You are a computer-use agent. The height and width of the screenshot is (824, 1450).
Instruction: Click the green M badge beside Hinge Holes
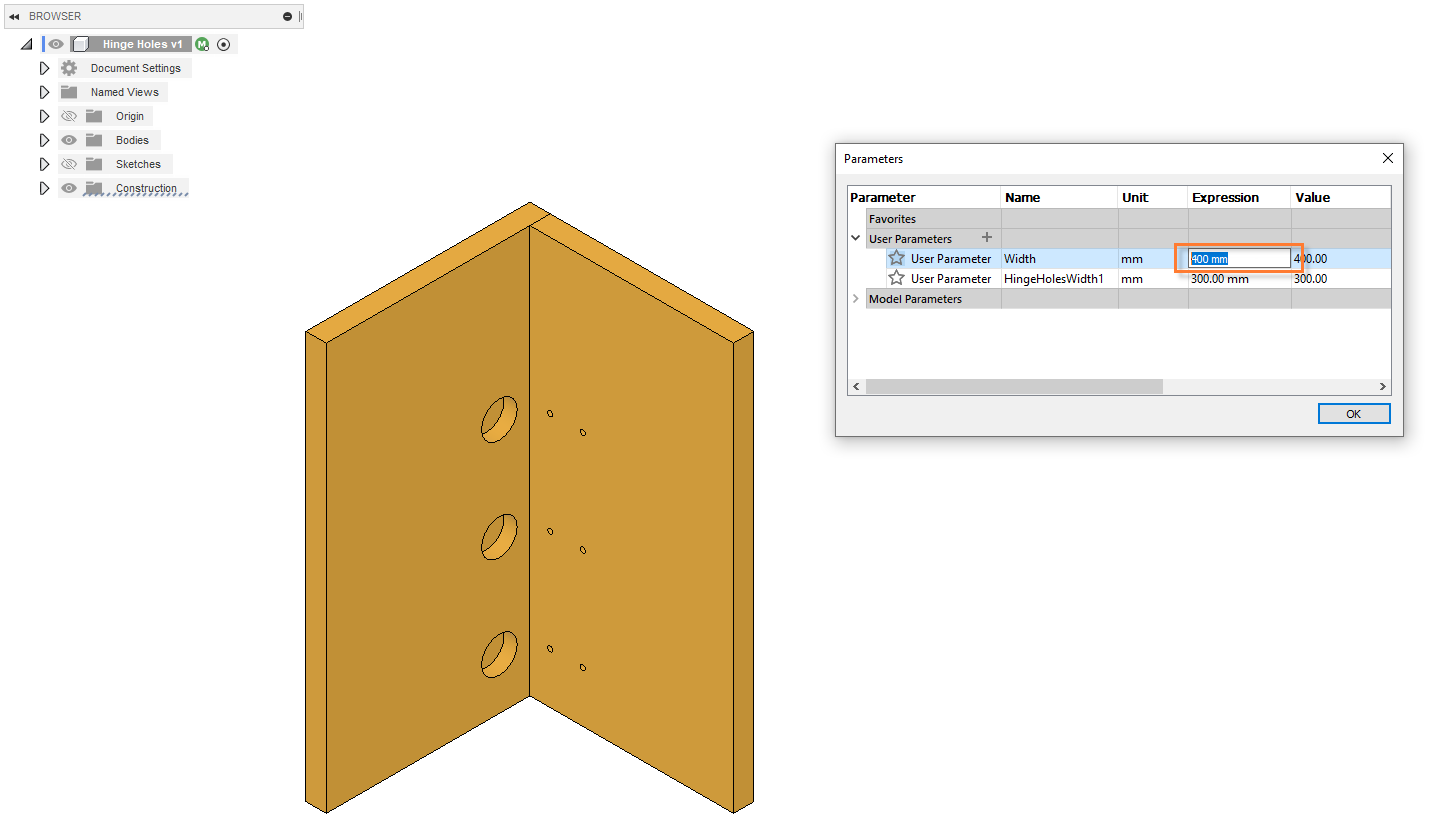tap(203, 44)
